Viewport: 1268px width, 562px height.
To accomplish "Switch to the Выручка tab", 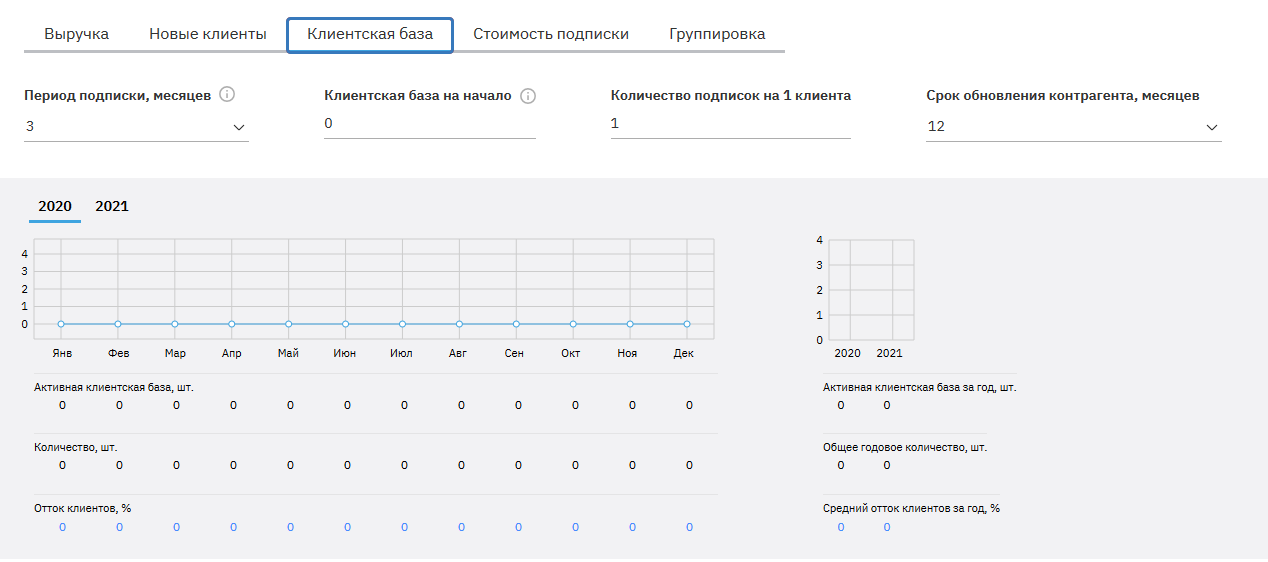I will pos(77,34).
